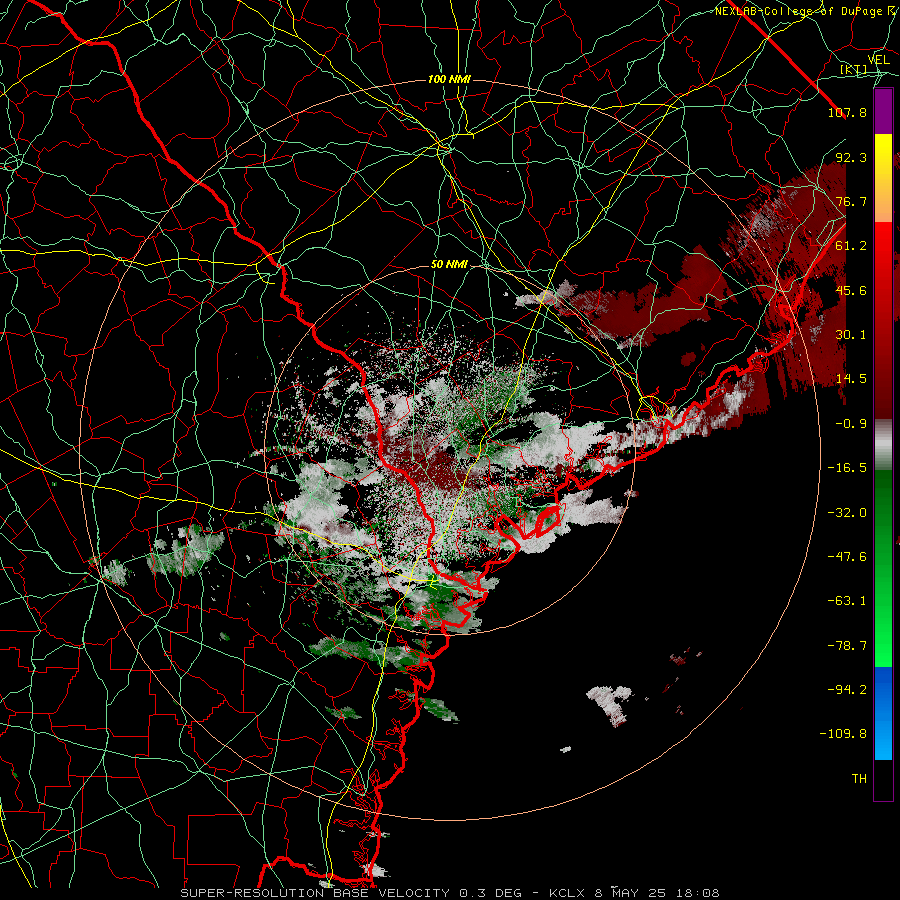
Task: Click the TH label on the color scale
Action: coord(859,779)
